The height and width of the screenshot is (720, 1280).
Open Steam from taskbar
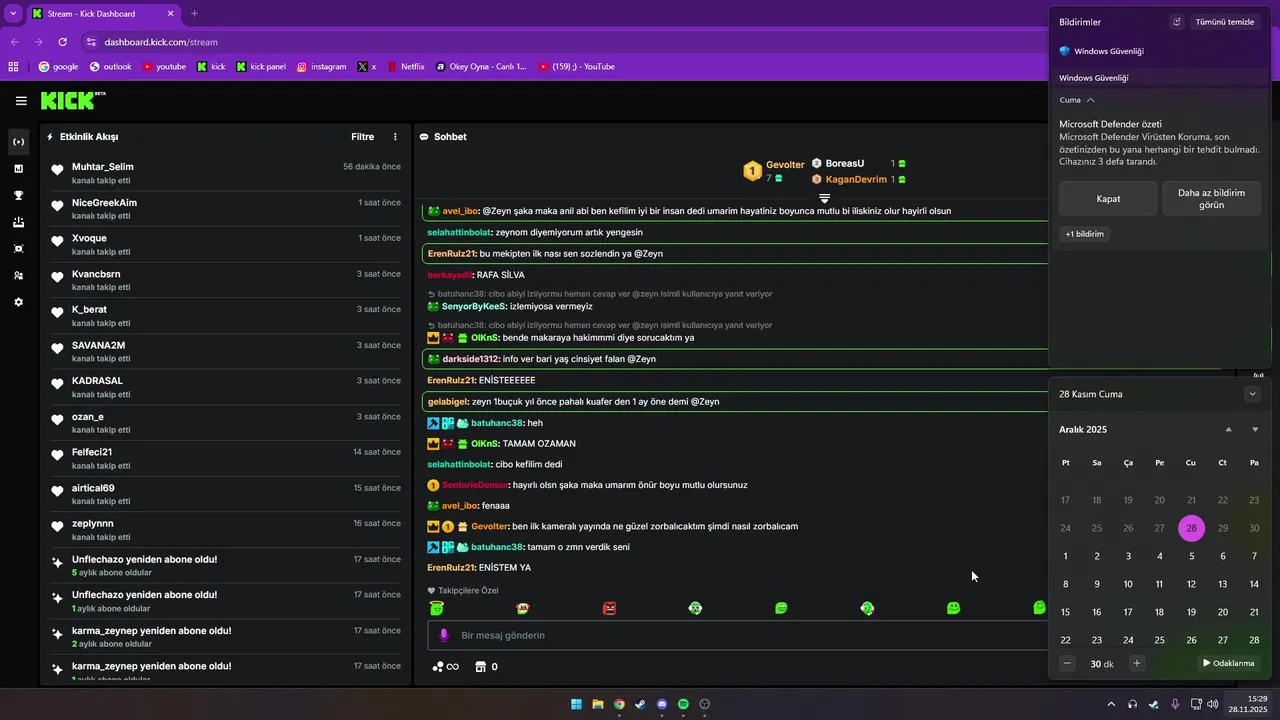[640, 704]
